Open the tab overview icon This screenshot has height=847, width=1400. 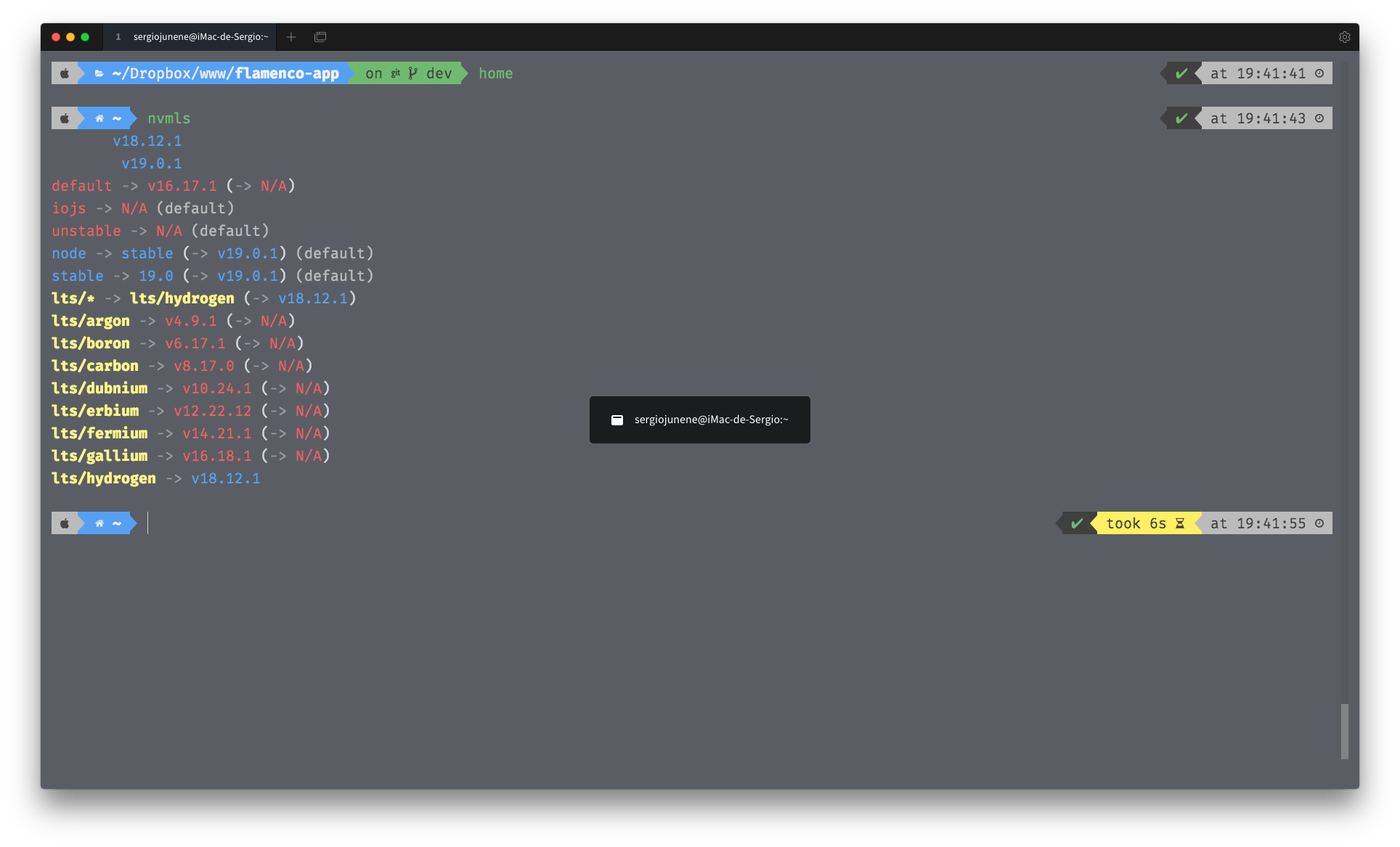click(320, 37)
